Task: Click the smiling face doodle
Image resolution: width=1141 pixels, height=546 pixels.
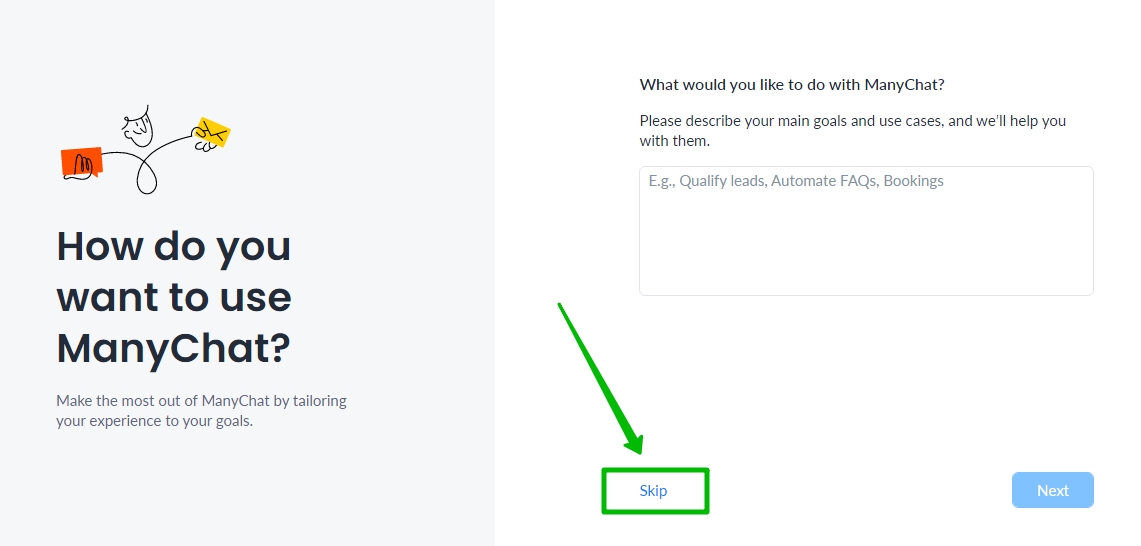Action: click(138, 127)
